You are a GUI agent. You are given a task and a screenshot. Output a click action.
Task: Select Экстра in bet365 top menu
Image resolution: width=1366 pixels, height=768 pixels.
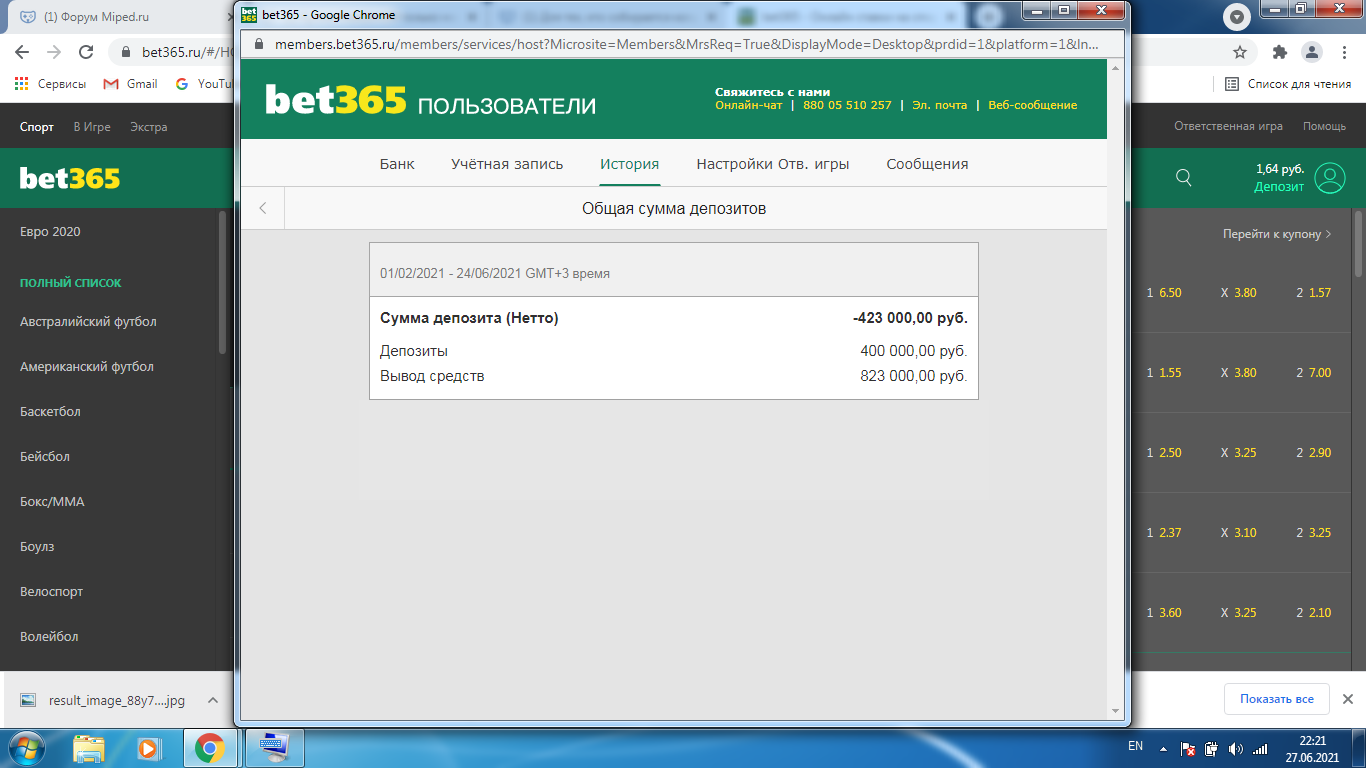pos(149,127)
